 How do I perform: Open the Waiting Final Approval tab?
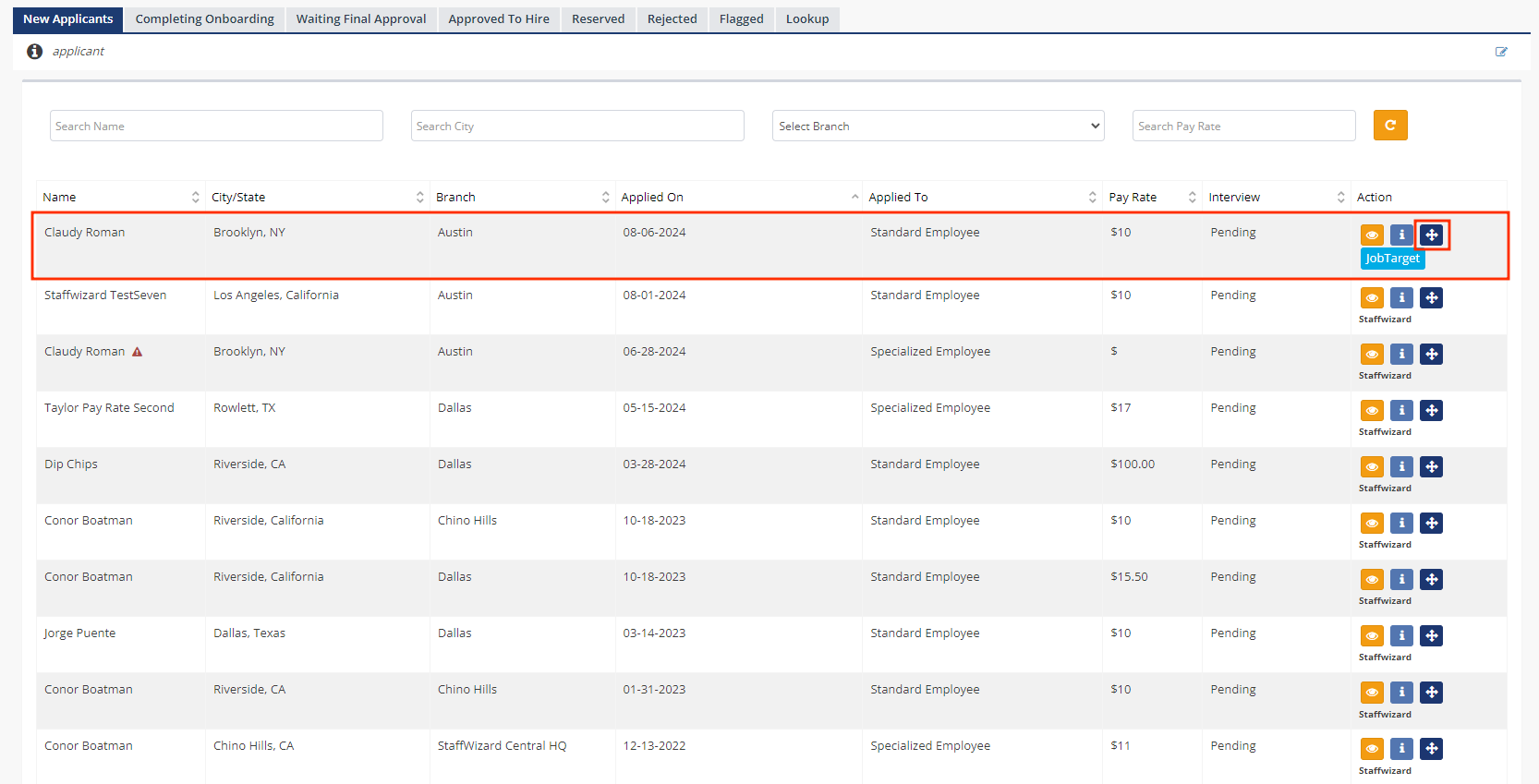(361, 18)
